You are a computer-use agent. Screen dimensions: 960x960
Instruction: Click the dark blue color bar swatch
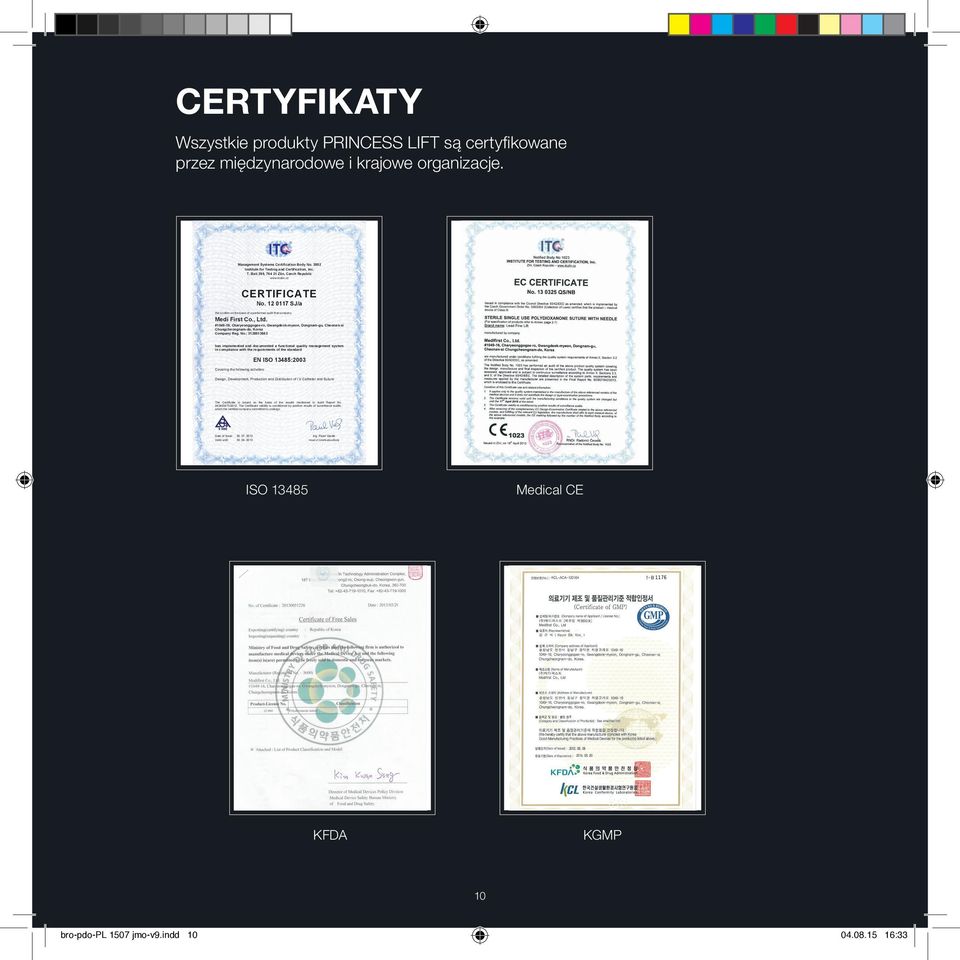click(x=743, y=24)
